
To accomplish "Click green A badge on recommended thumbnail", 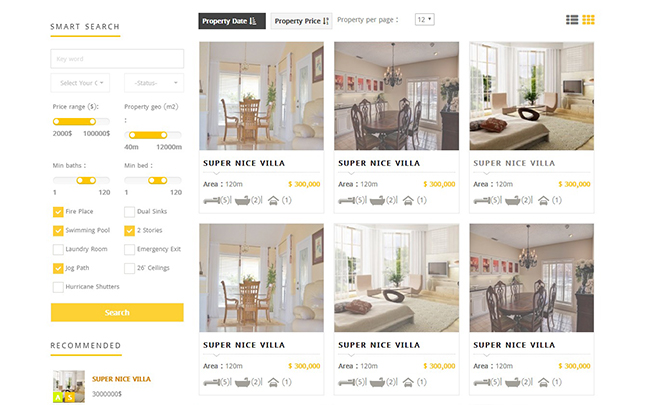I will [58, 397].
